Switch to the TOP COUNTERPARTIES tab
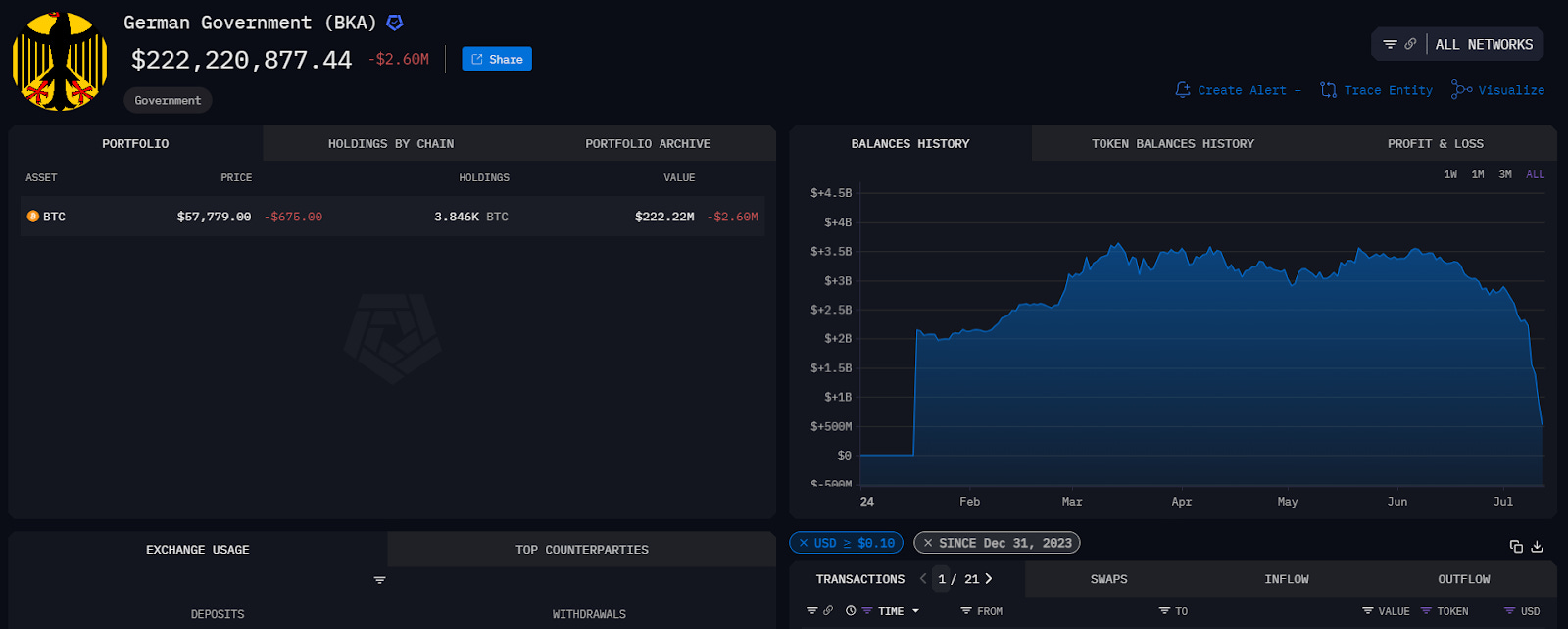The width and height of the screenshot is (1568, 629). pyautogui.click(x=582, y=550)
